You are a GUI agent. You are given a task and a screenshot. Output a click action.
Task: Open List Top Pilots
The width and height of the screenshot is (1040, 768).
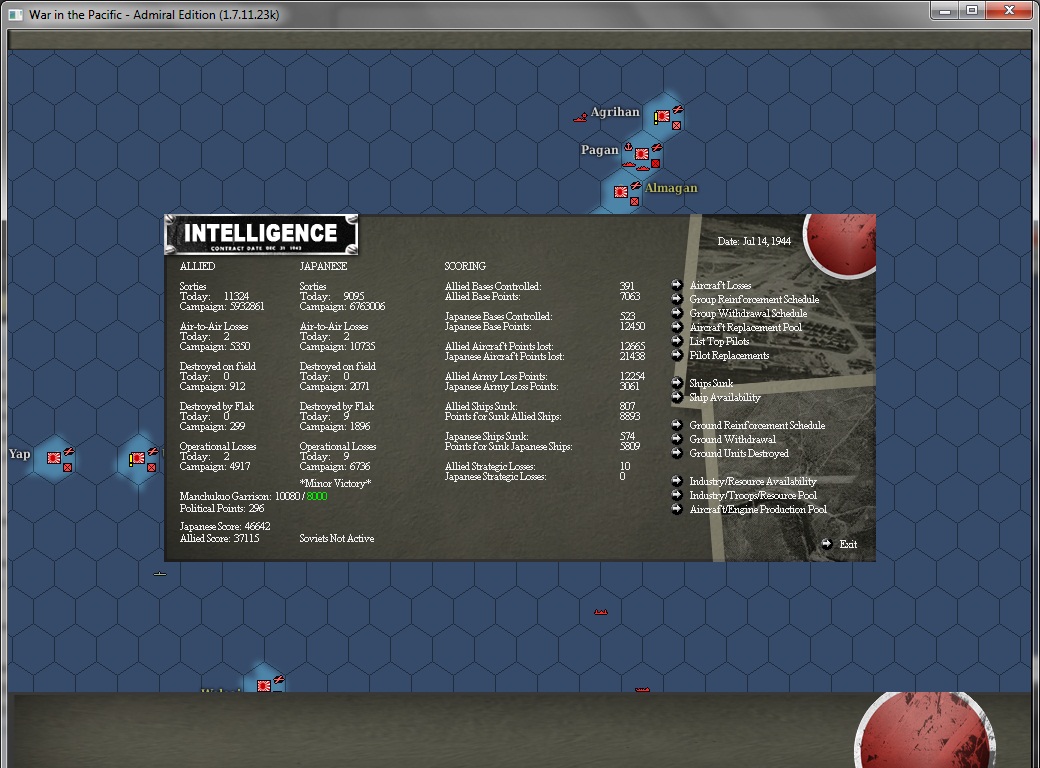[x=719, y=341]
